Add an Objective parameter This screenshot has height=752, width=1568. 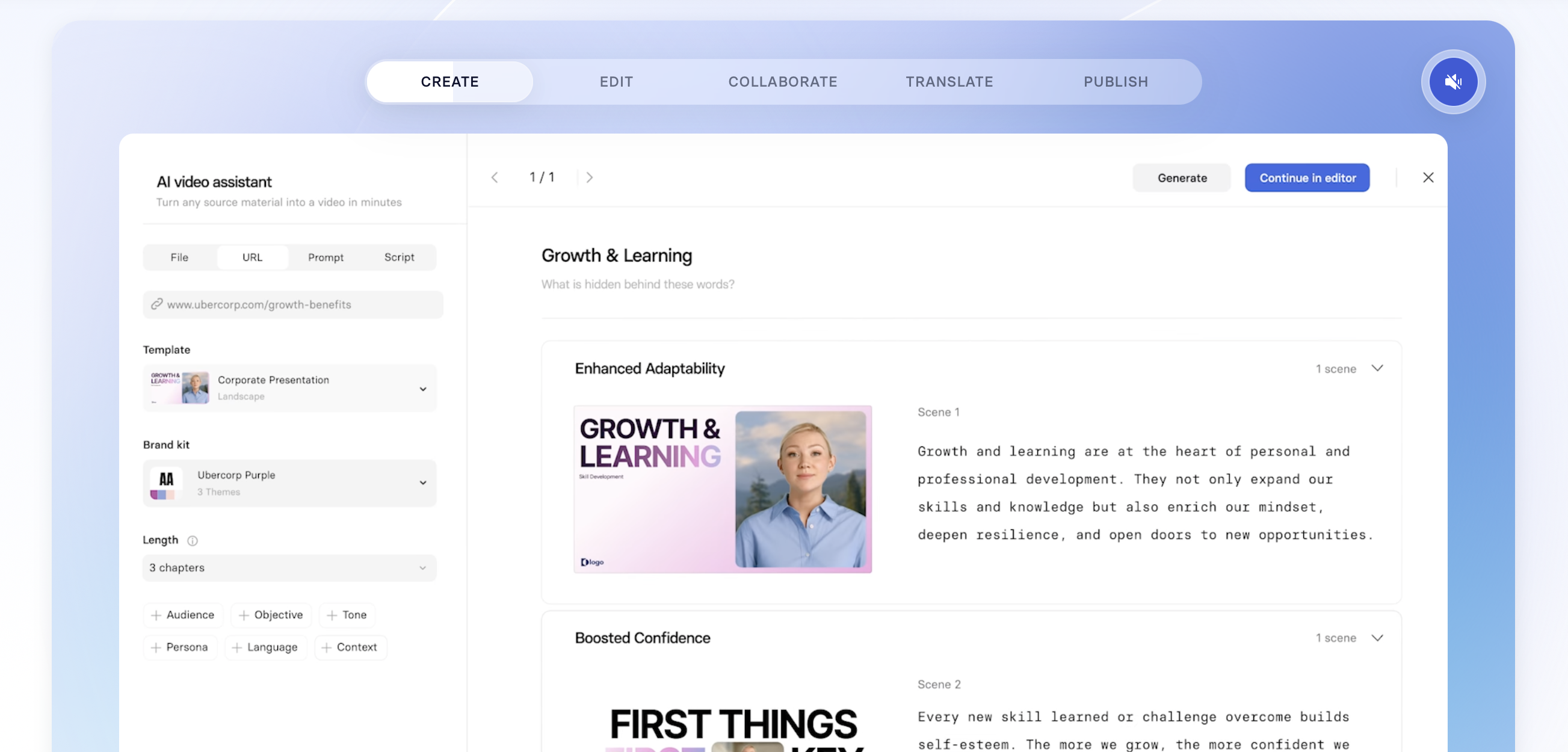[x=271, y=615]
